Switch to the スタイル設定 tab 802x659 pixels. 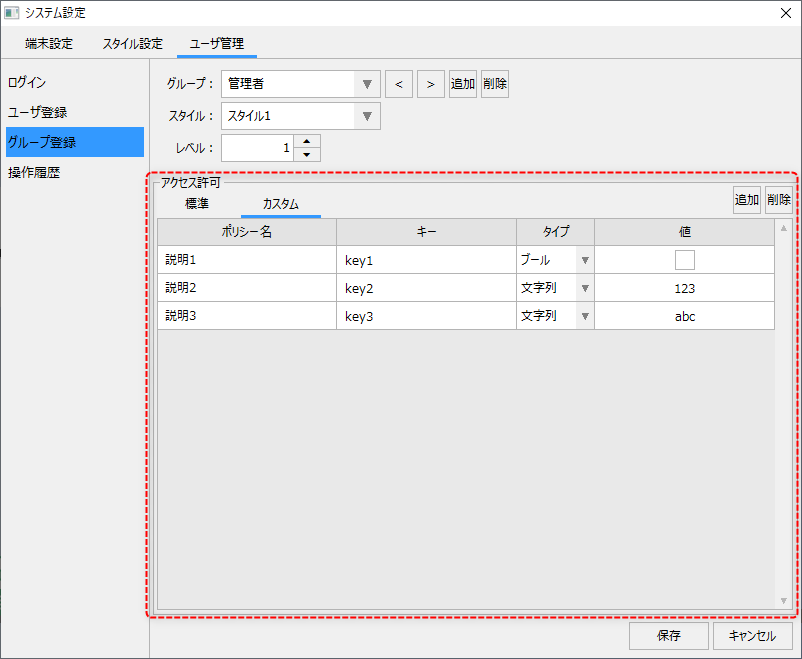(x=132, y=44)
